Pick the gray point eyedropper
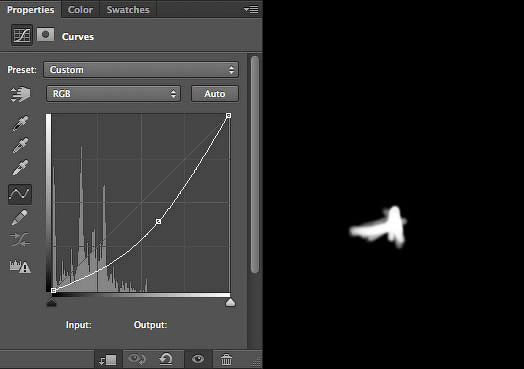 (20, 145)
